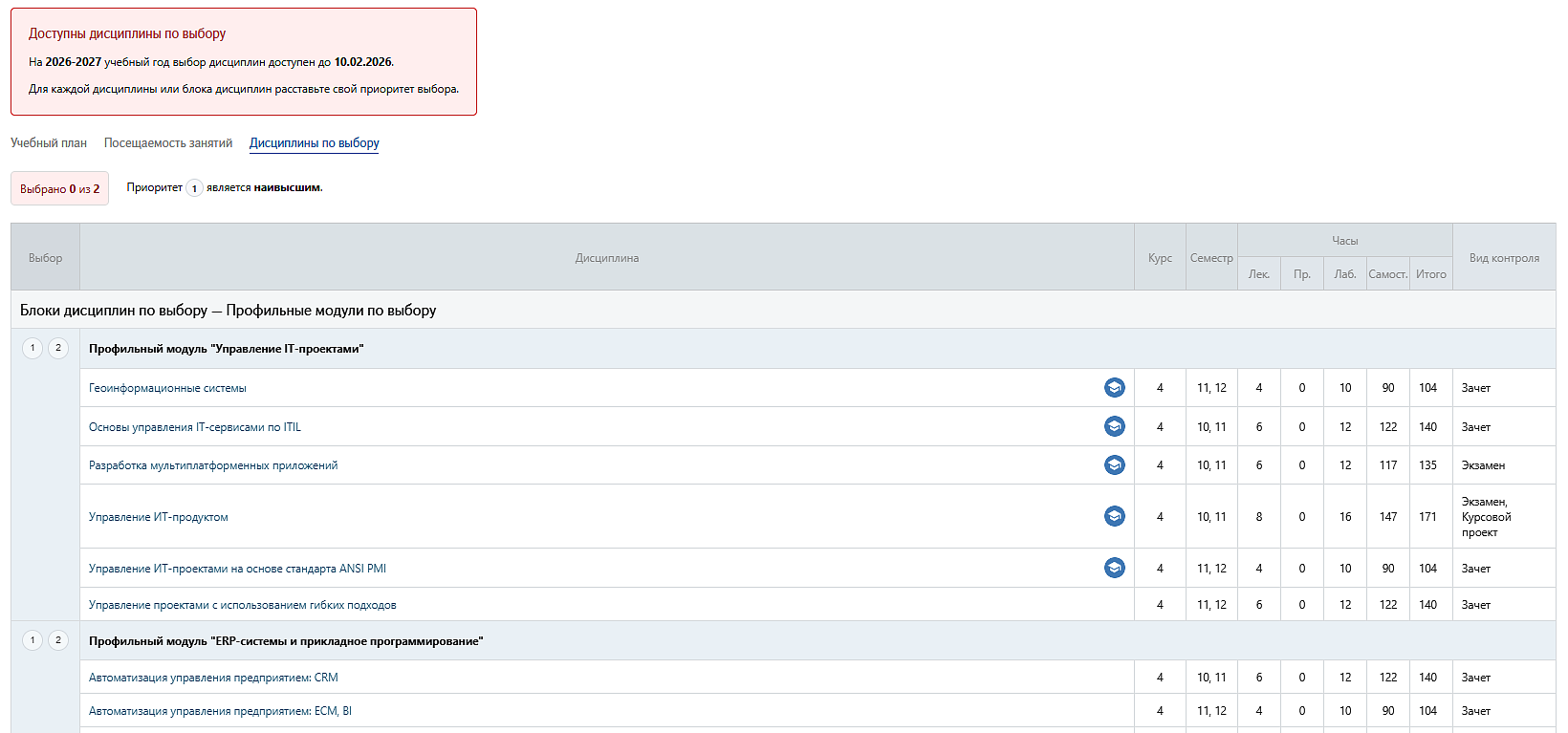
Task: Open Основы управления IT-сервисами по ITIL link
Action: [195, 427]
